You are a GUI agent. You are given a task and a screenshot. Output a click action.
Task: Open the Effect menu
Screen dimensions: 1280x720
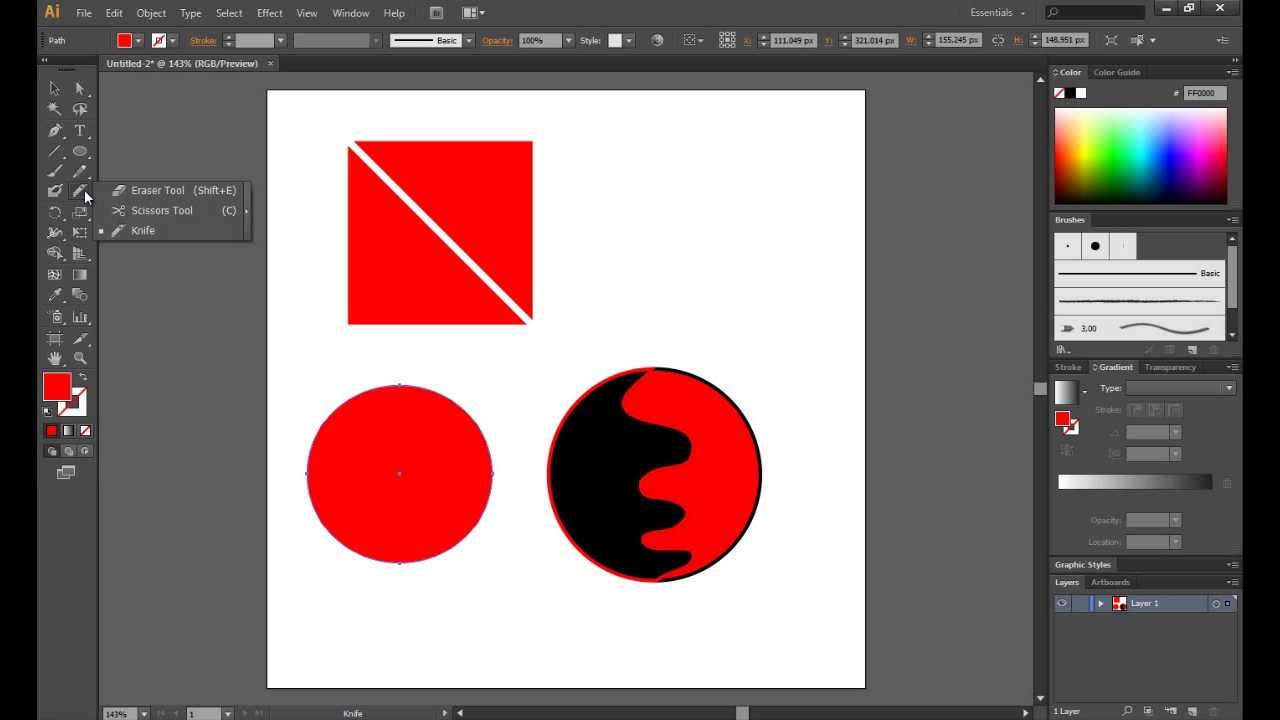269,13
